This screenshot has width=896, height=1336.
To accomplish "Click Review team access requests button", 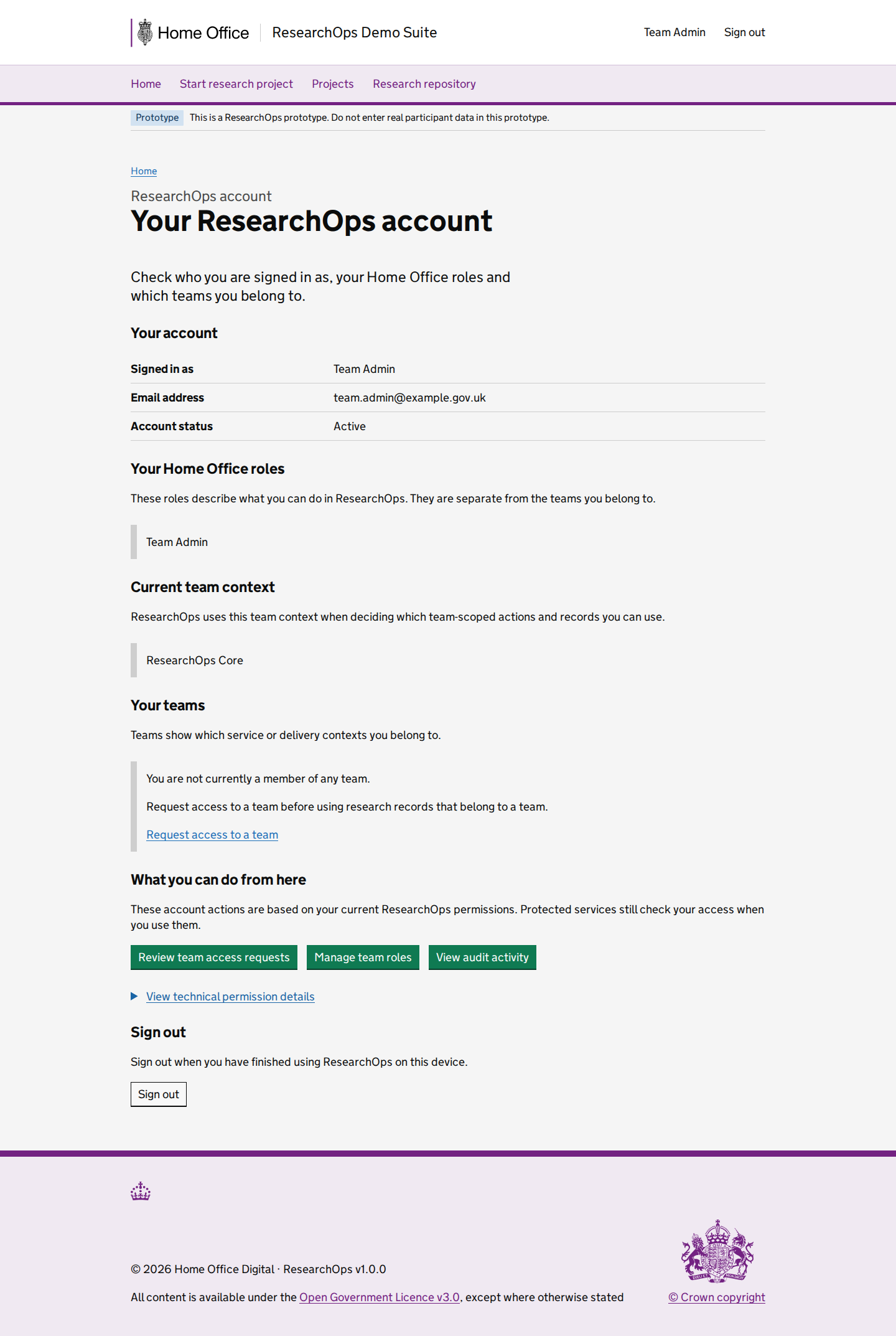I will [214, 957].
